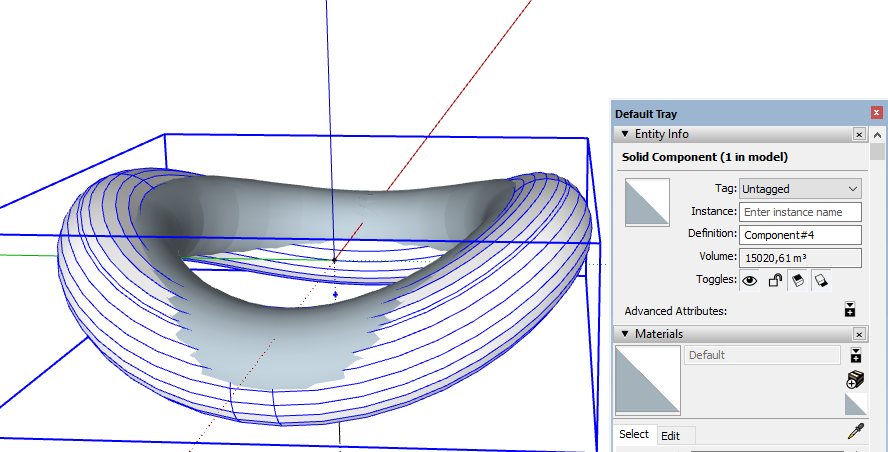Click the Default material name field

pyautogui.click(x=762, y=355)
